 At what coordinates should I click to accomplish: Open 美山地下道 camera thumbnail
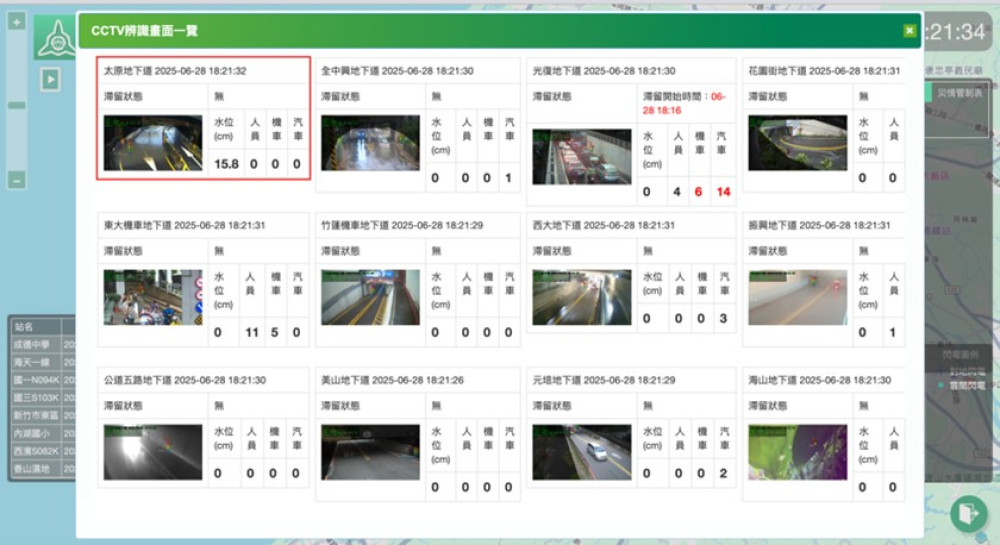tap(371, 452)
